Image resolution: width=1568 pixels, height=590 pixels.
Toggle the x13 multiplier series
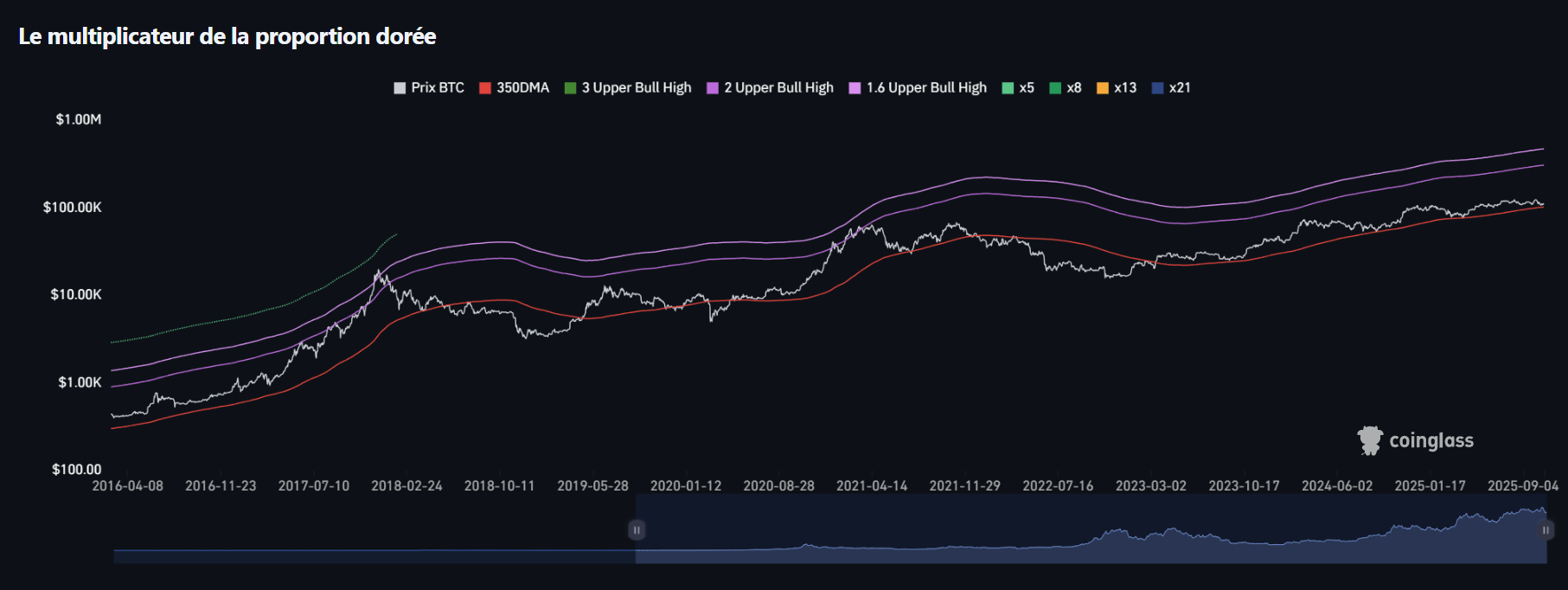coord(1117,87)
